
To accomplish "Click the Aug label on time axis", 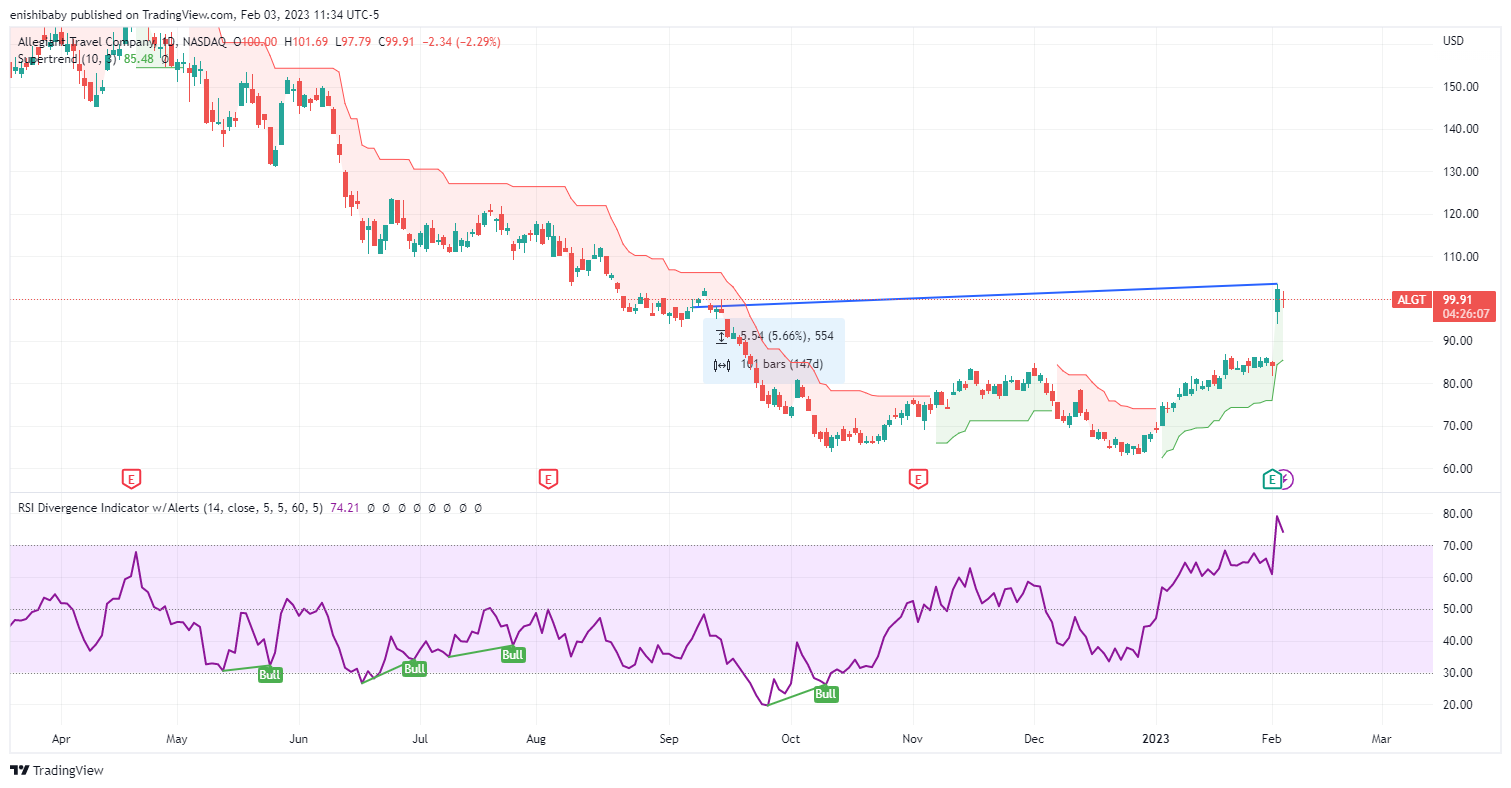I will [536, 740].
